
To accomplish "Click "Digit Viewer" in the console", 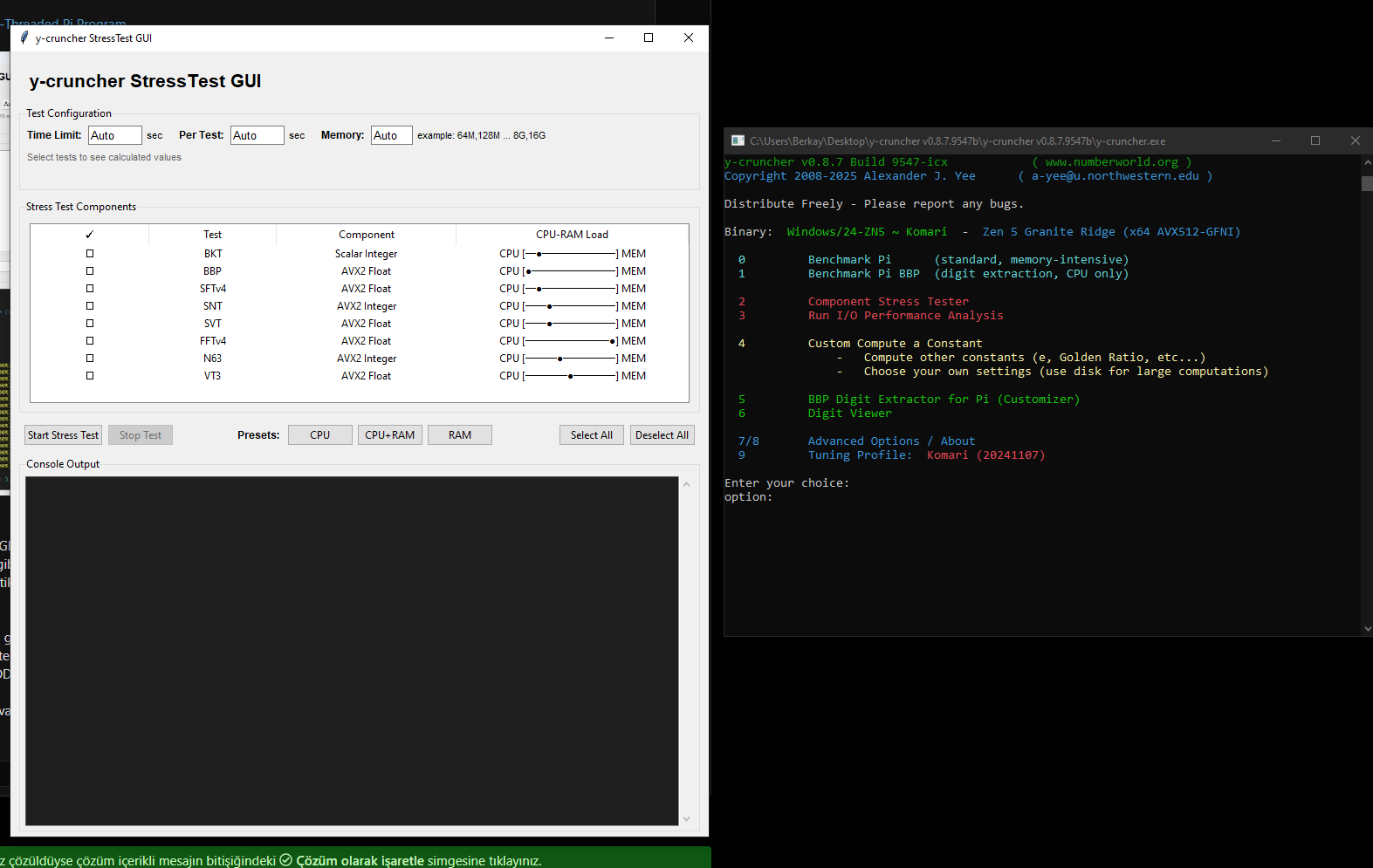I will [850, 413].
